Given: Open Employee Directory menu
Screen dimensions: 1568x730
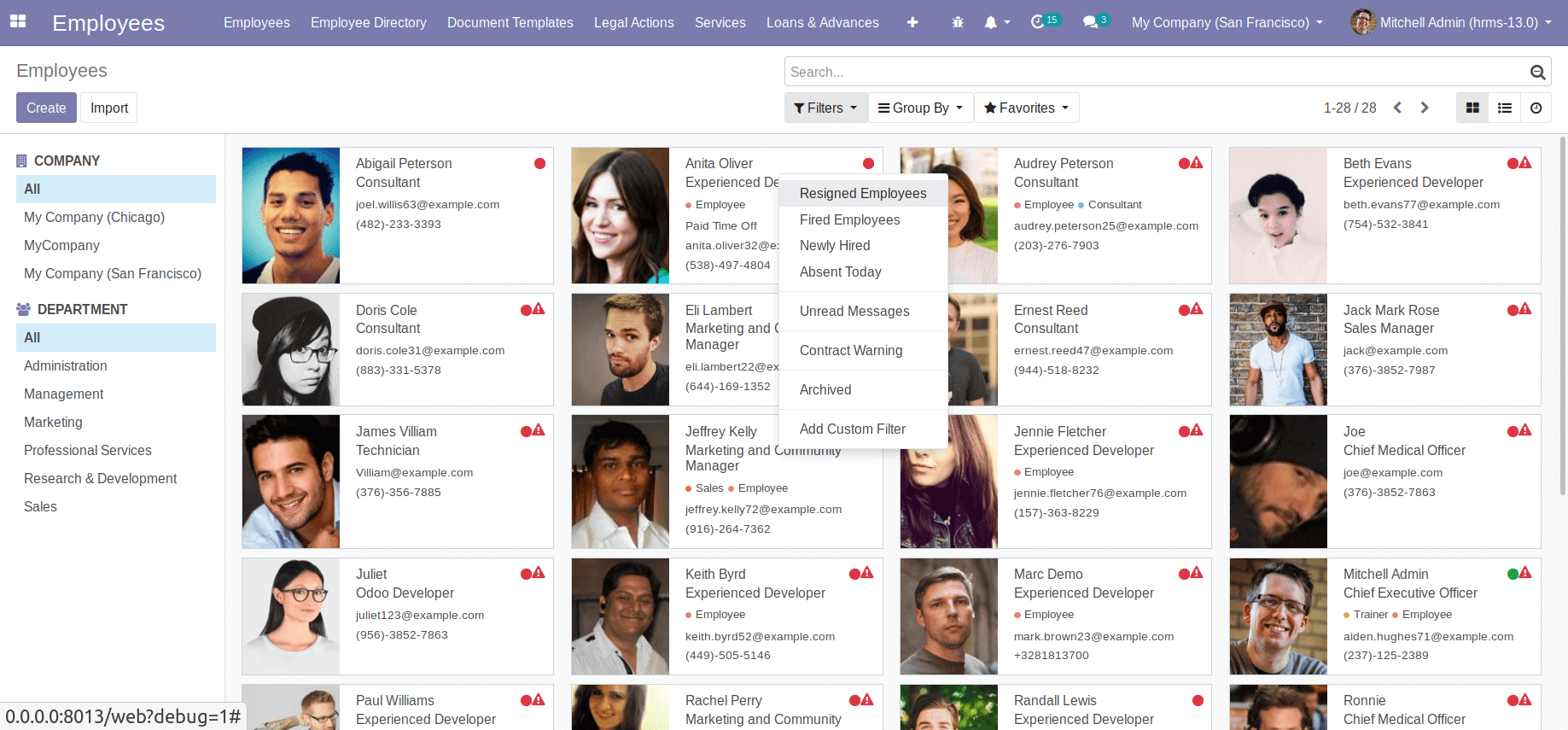Looking at the screenshot, I should tap(369, 22).
